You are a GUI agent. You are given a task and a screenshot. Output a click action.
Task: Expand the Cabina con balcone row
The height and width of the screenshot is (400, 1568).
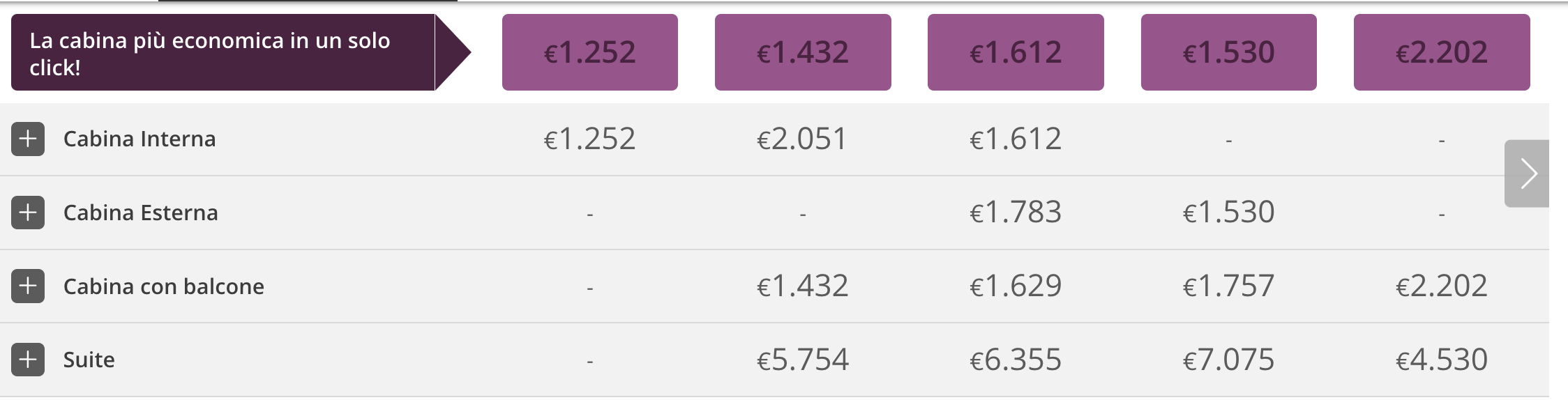click(28, 286)
